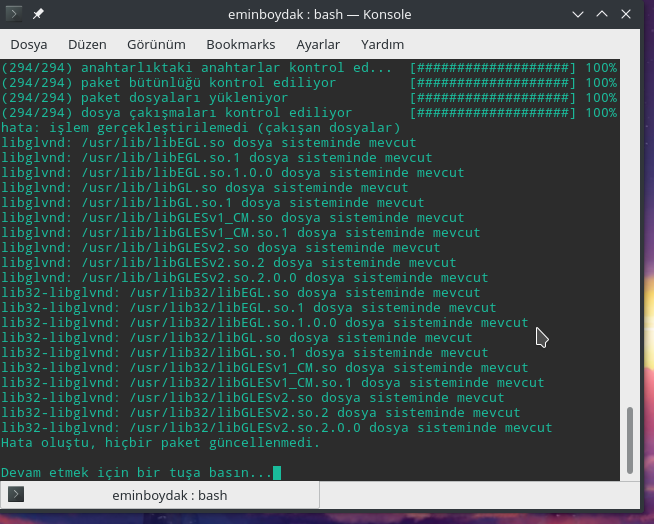Screen dimensions: 654x524
Task: Click the line with /usr/lib/libGLESv2.so.2.0.0
Action: tap(244, 278)
